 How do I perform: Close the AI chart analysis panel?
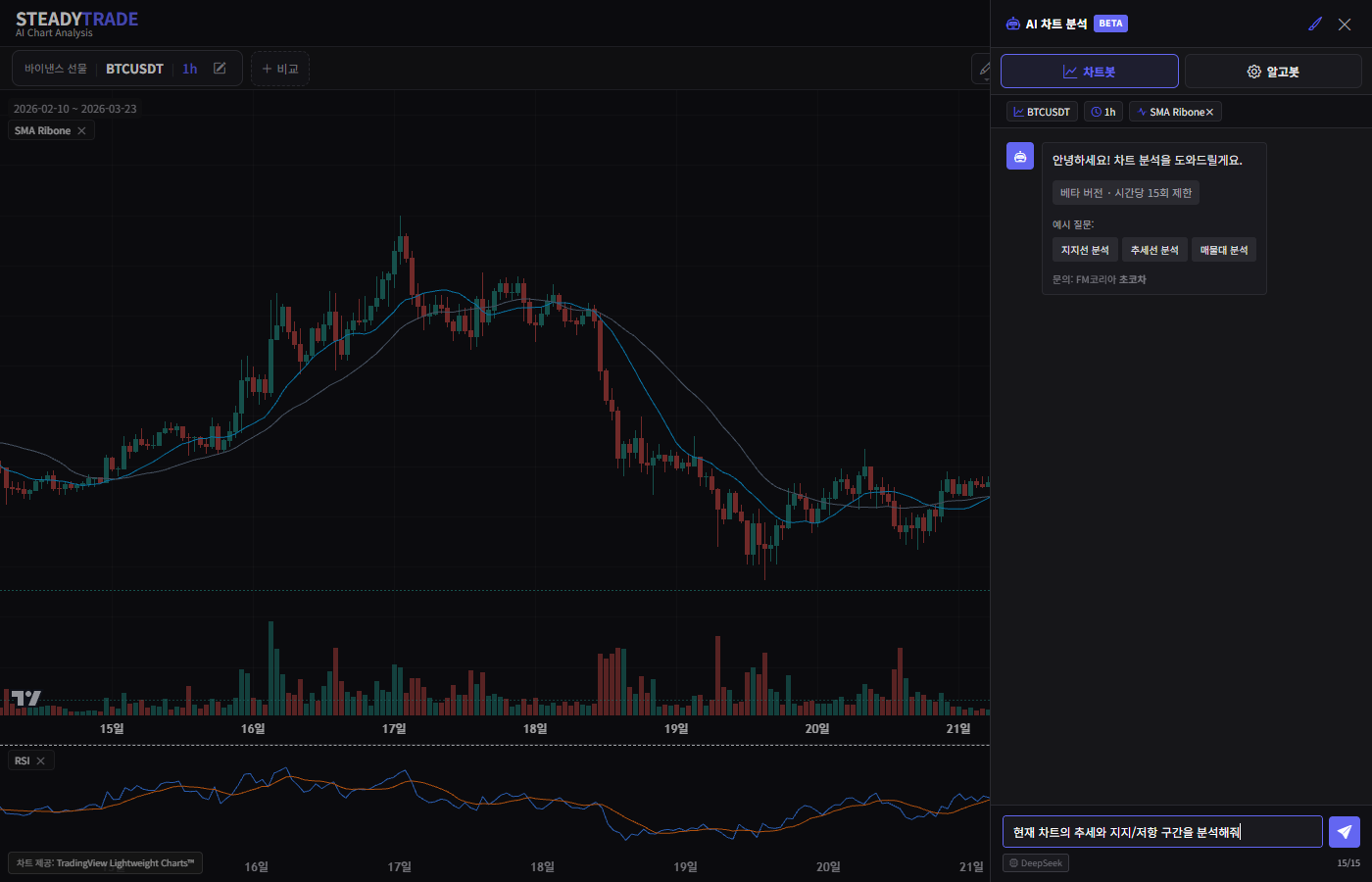1345,24
